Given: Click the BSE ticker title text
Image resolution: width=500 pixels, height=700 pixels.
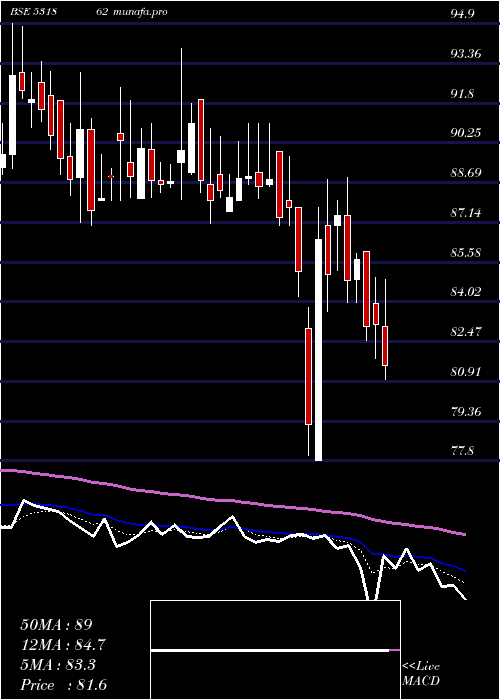Looking at the screenshot, I should coord(33,12).
